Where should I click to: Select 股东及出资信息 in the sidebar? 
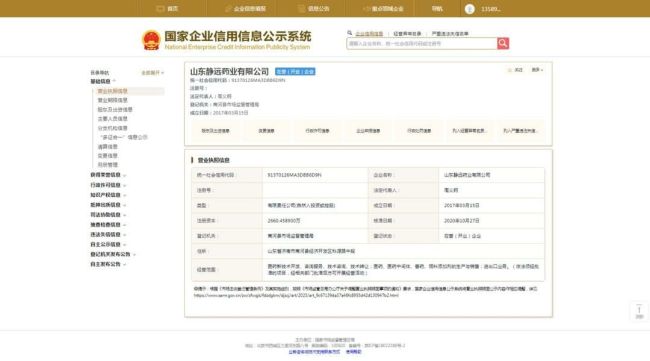pos(115,109)
